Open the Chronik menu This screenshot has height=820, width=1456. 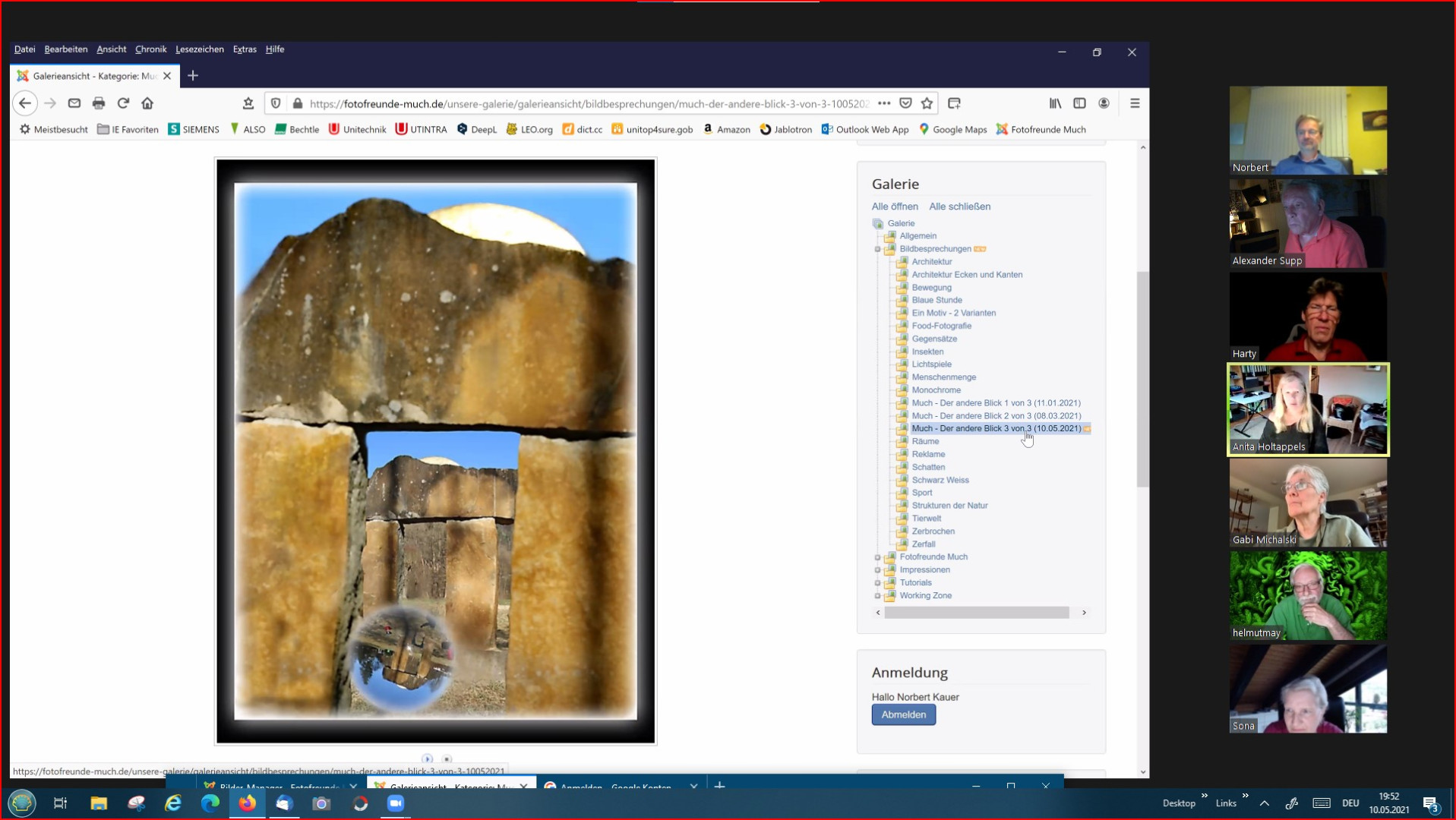[x=150, y=49]
